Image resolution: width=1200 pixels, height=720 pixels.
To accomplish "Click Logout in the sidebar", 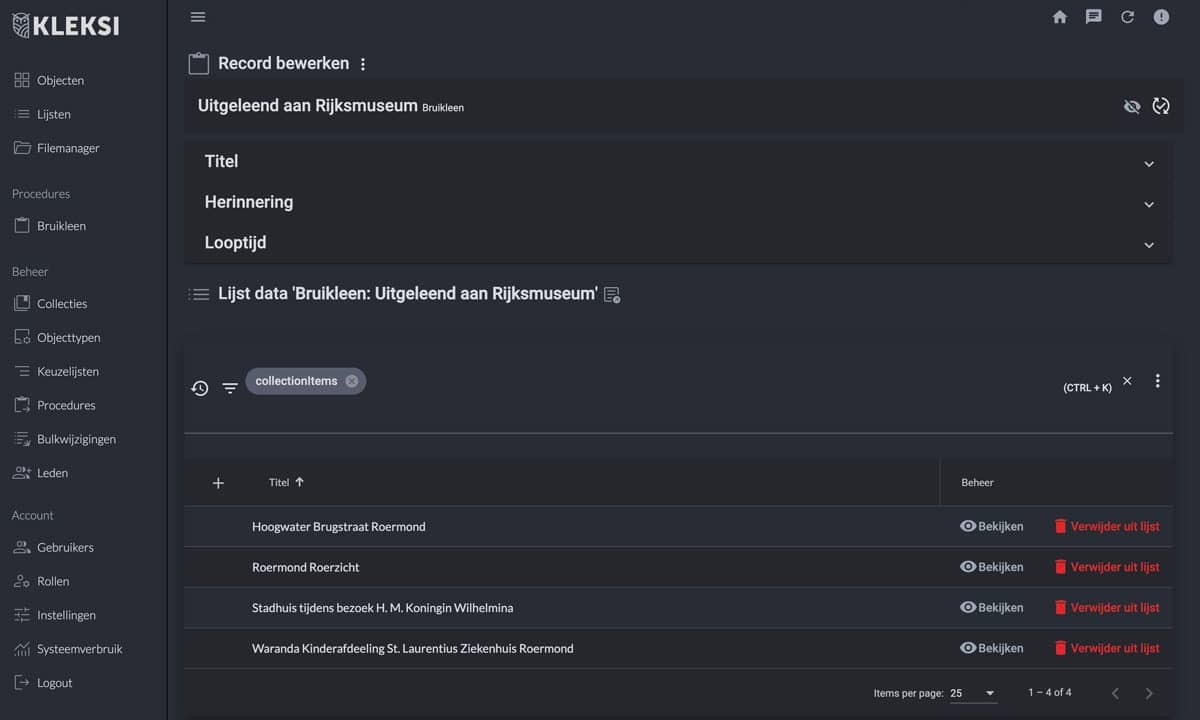I will [54, 683].
